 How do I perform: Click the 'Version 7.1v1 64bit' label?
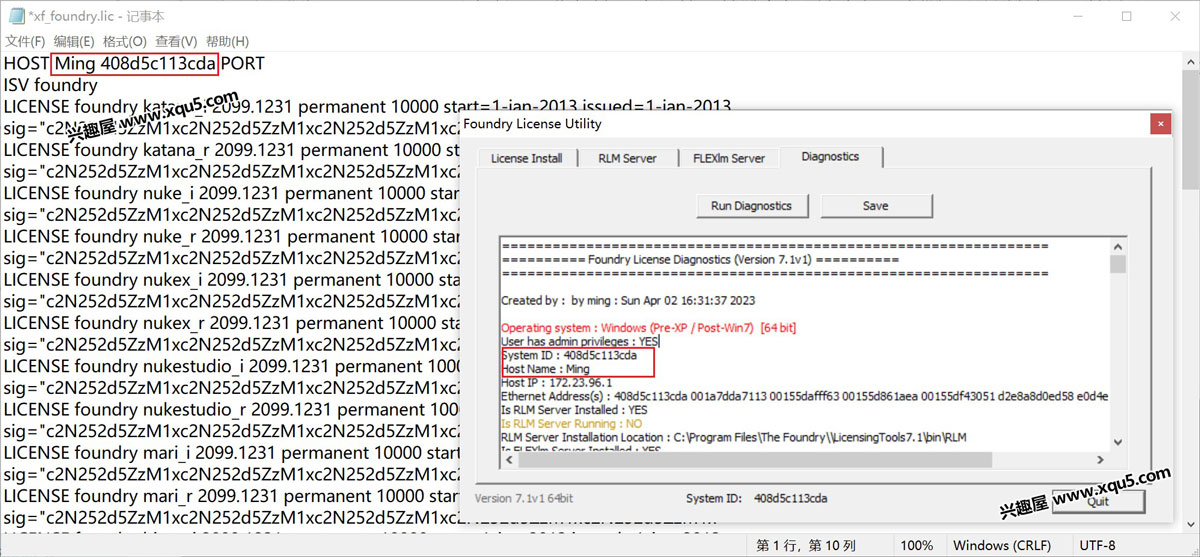(522, 498)
